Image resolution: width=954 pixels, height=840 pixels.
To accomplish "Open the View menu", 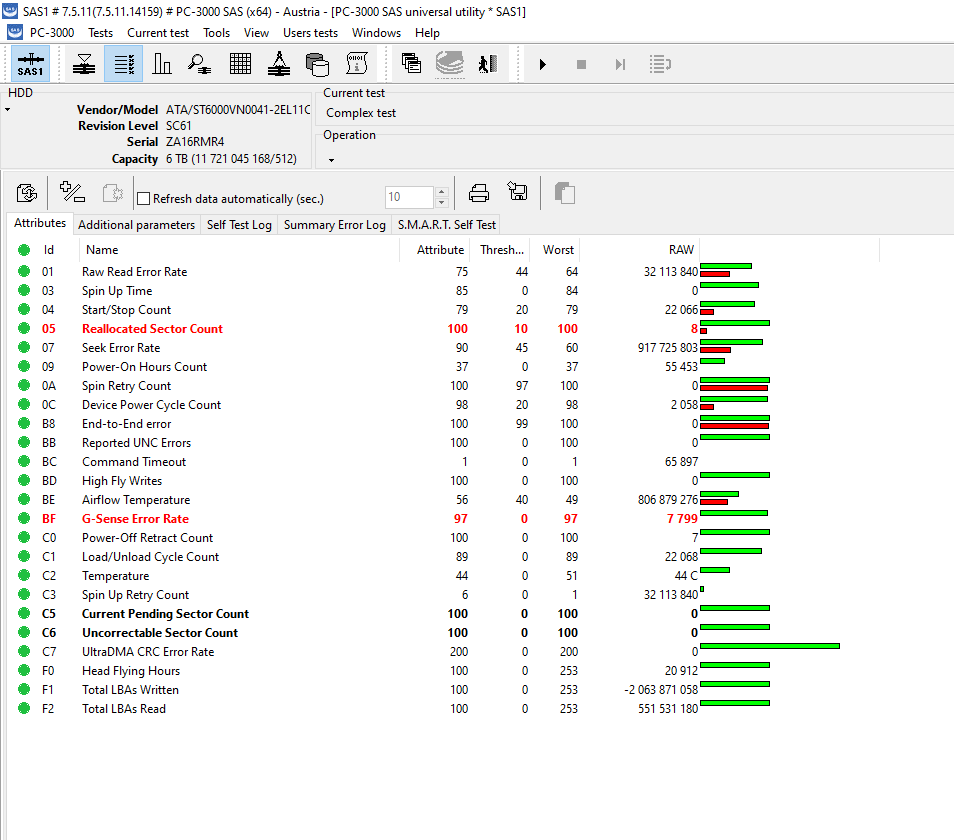I will [x=256, y=33].
